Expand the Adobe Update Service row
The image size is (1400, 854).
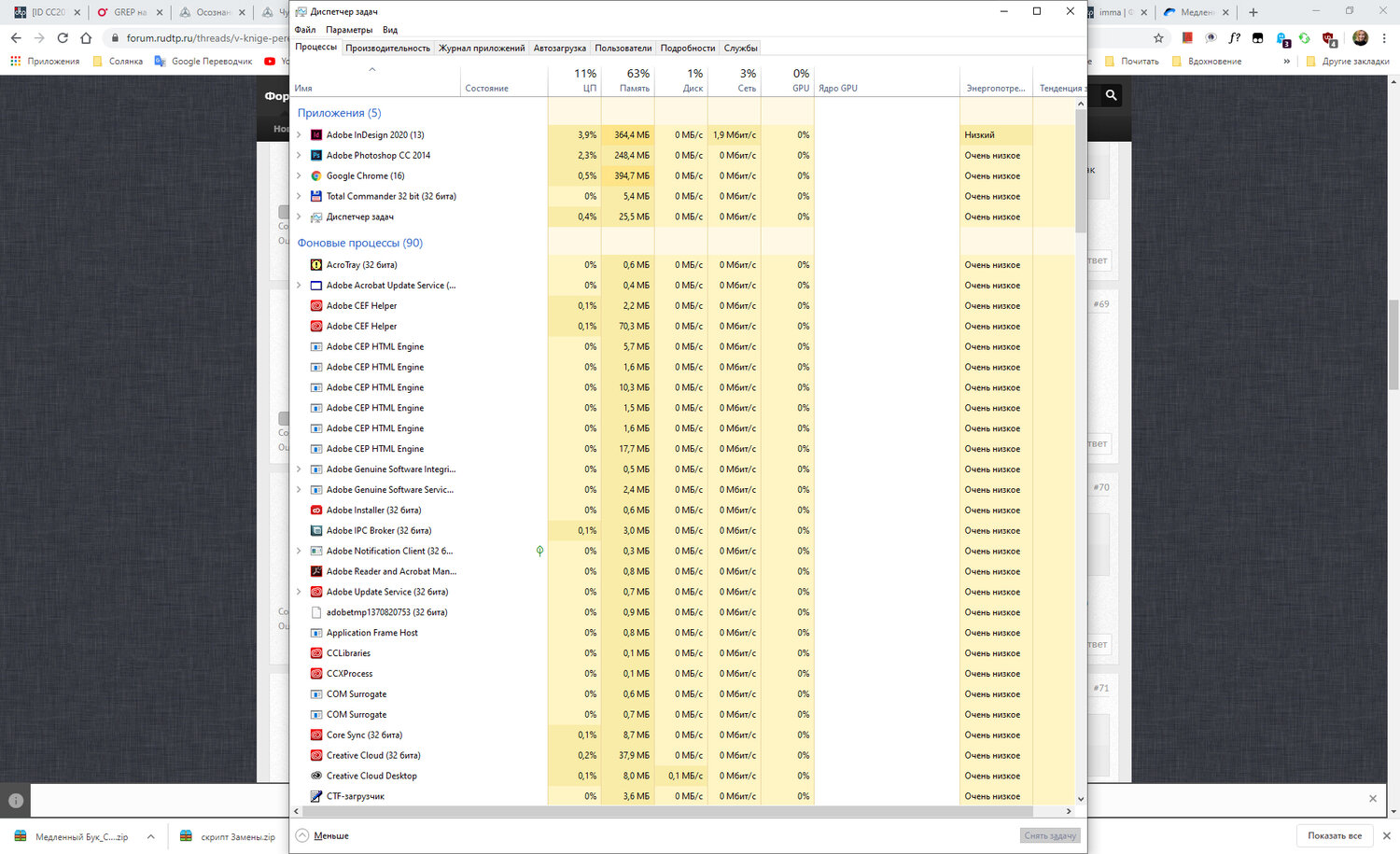point(299,593)
